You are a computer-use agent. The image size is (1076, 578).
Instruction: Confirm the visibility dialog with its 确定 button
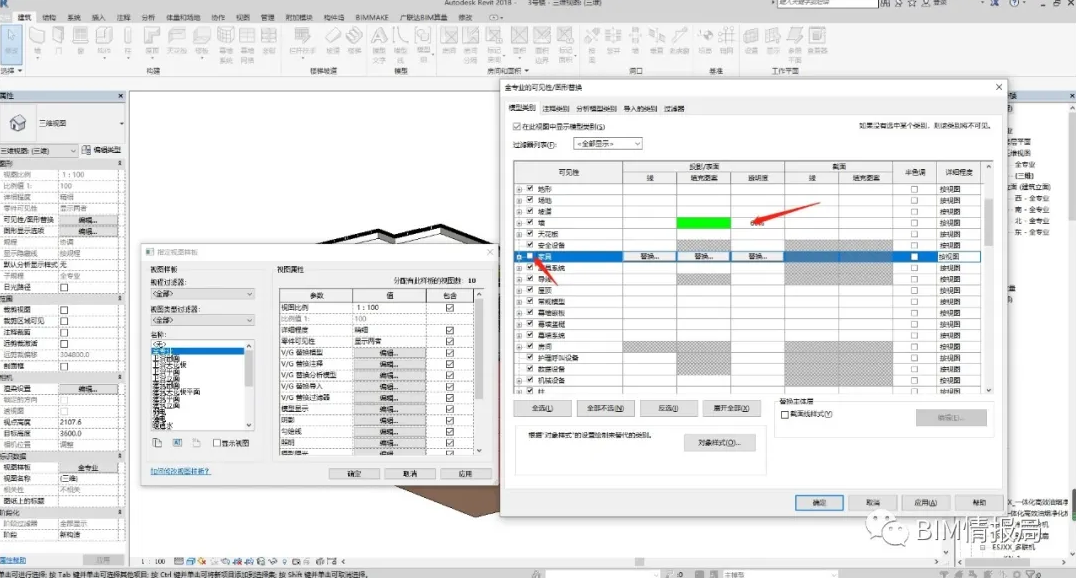click(819, 502)
